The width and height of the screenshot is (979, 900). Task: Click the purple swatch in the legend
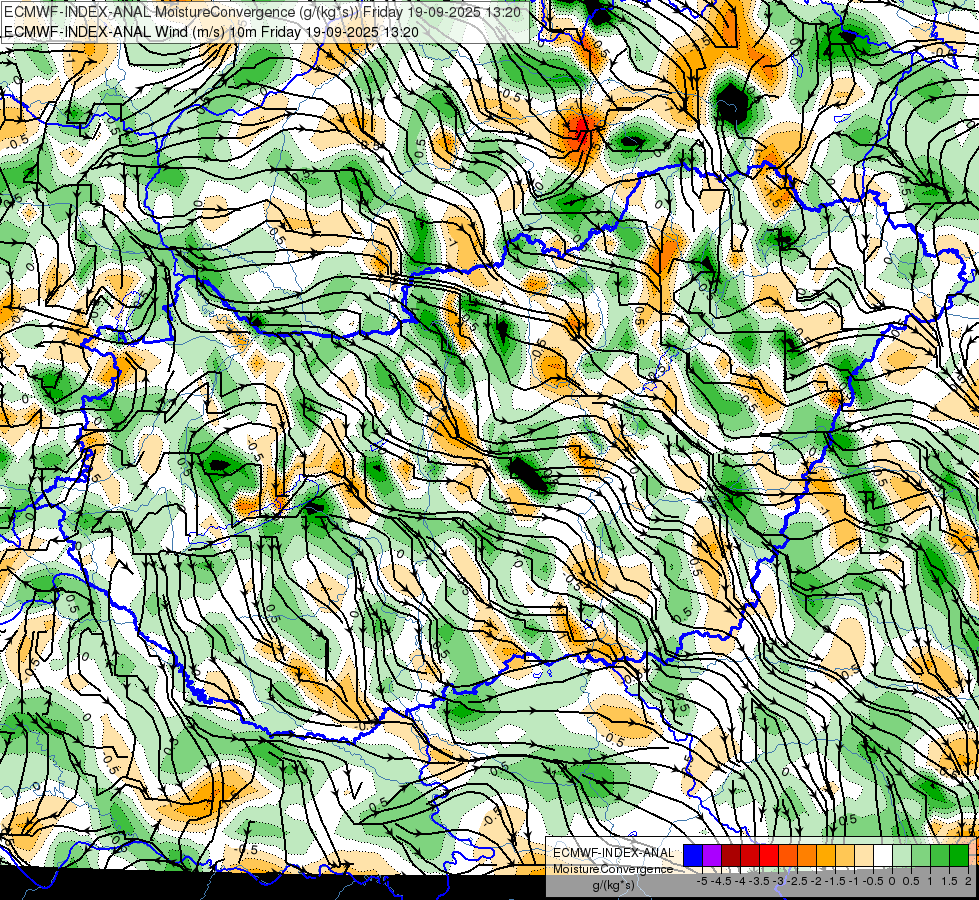coord(712,855)
